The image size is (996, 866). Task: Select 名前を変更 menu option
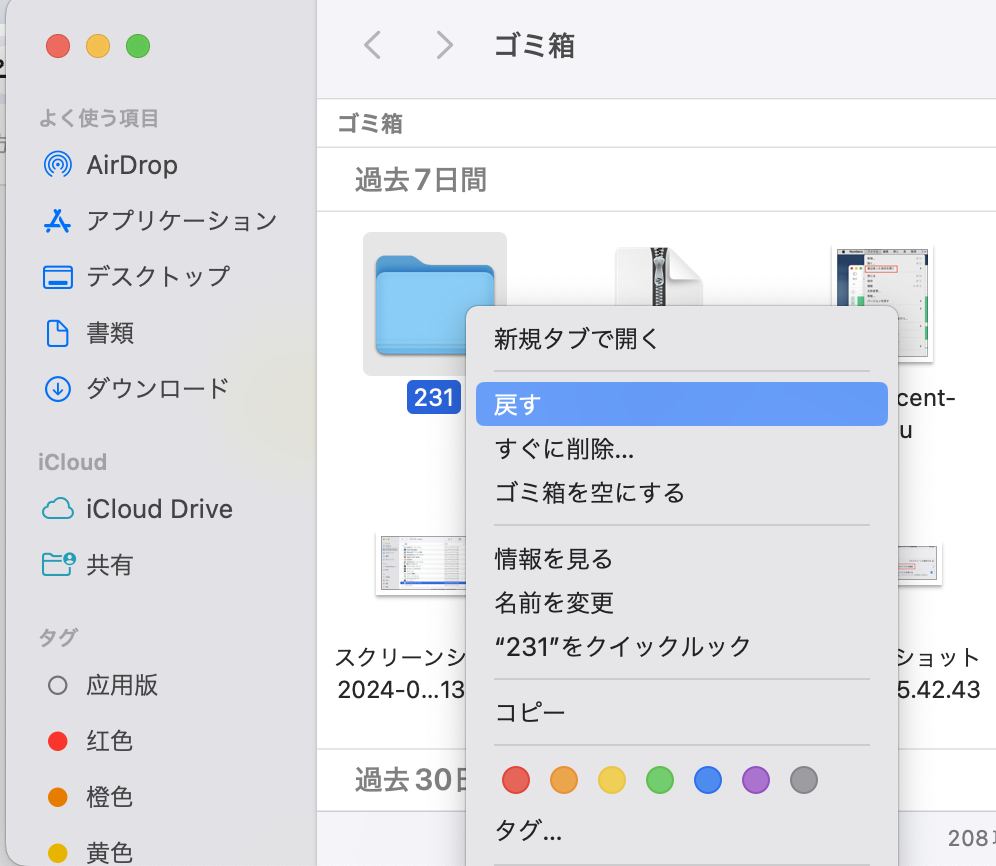[x=554, y=602]
